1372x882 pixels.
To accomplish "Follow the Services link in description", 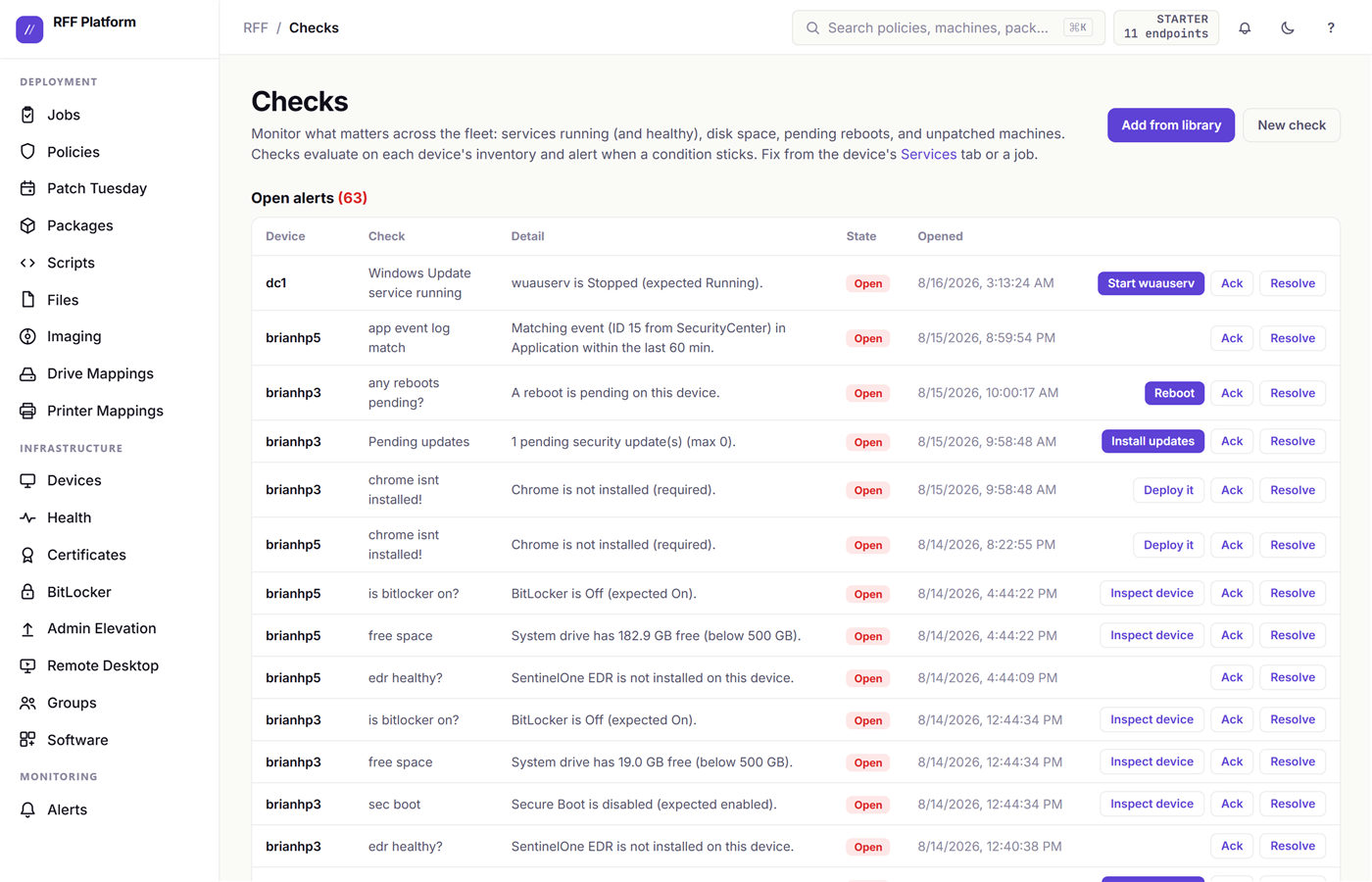I will (928, 154).
